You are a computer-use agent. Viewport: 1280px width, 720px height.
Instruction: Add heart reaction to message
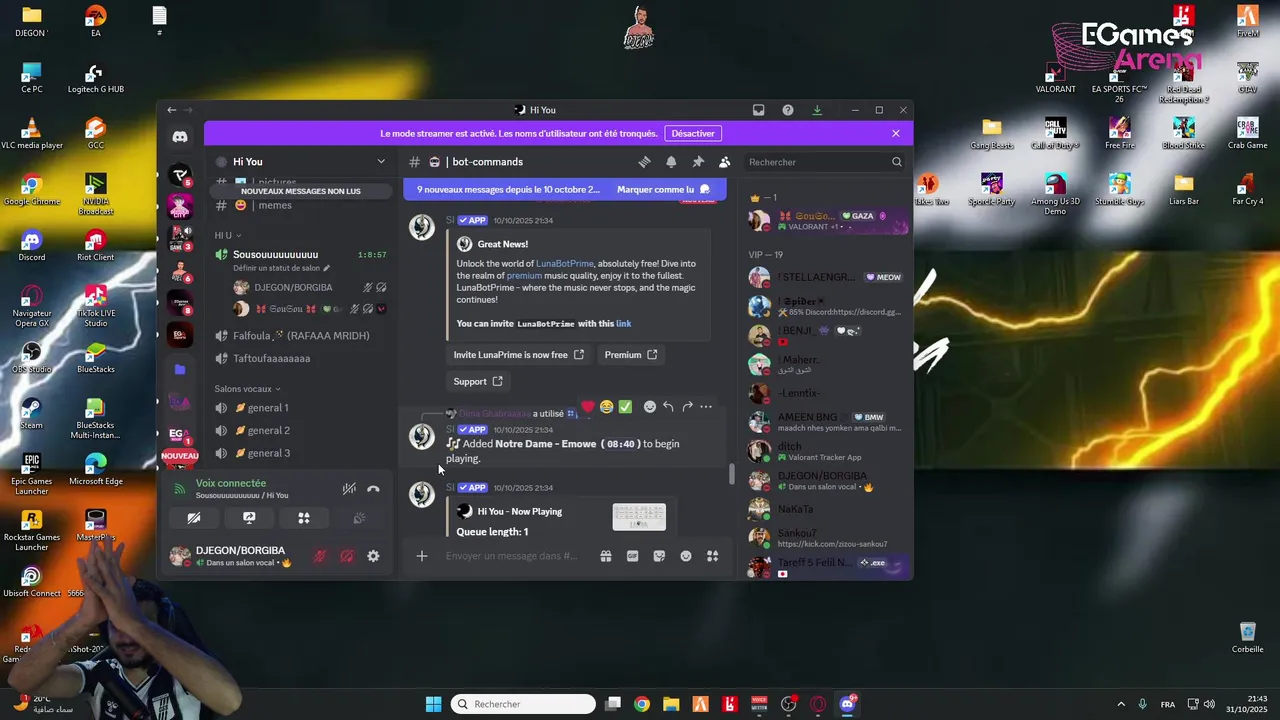[x=588, y=407]
